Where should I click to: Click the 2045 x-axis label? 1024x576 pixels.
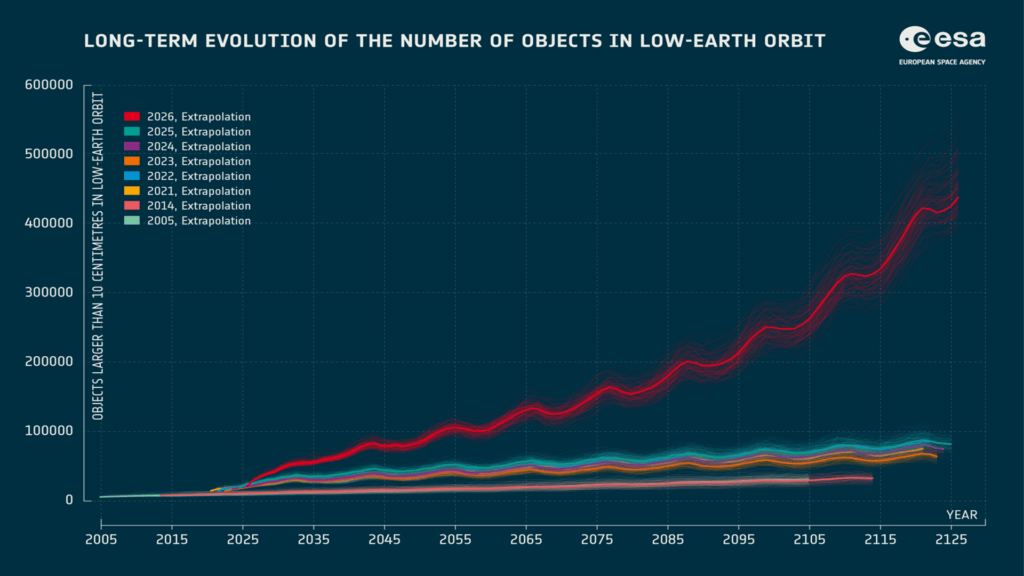click(x=385, y=540)
